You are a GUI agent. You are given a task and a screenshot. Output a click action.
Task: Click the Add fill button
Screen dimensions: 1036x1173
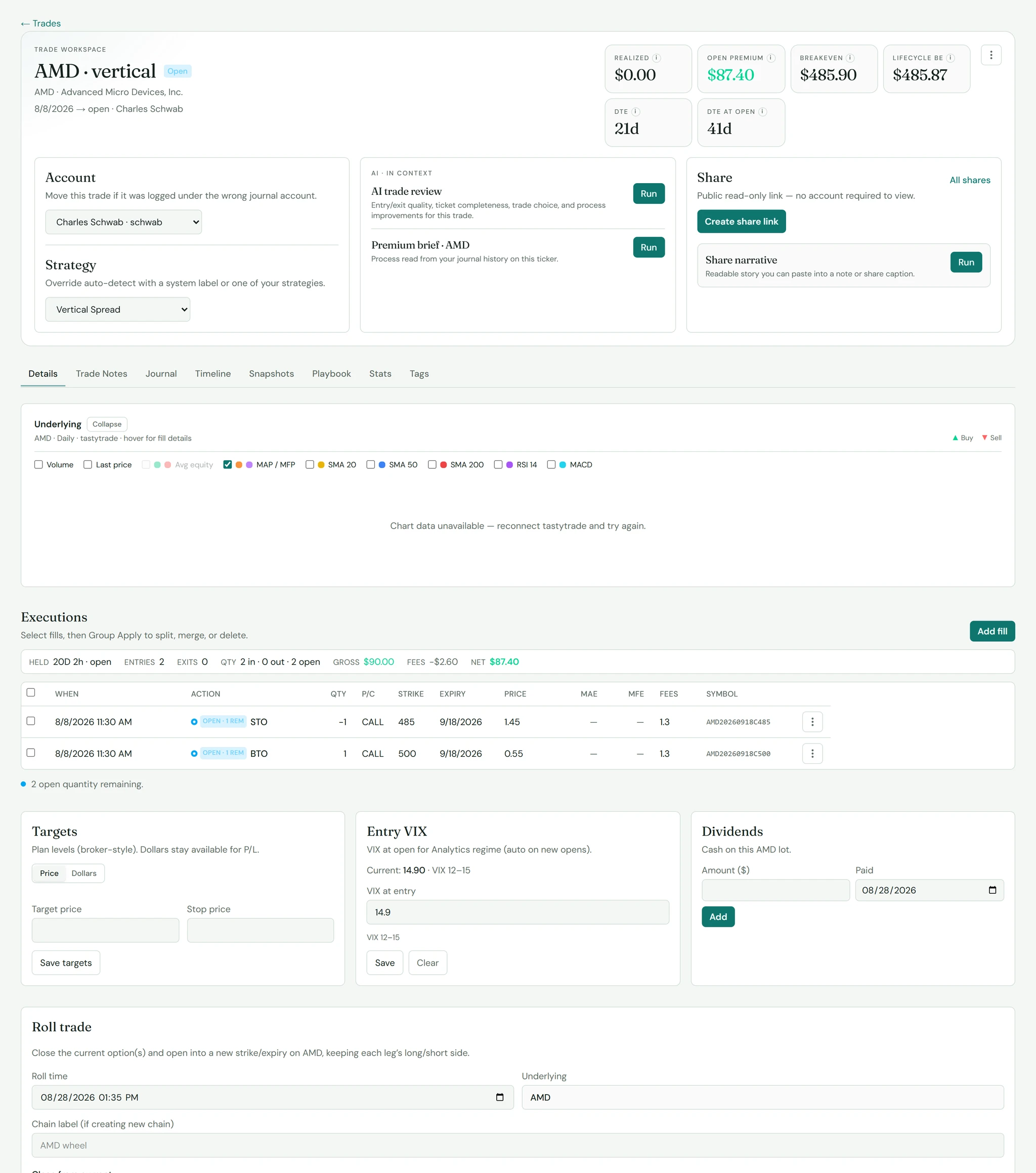pos(992,631)
